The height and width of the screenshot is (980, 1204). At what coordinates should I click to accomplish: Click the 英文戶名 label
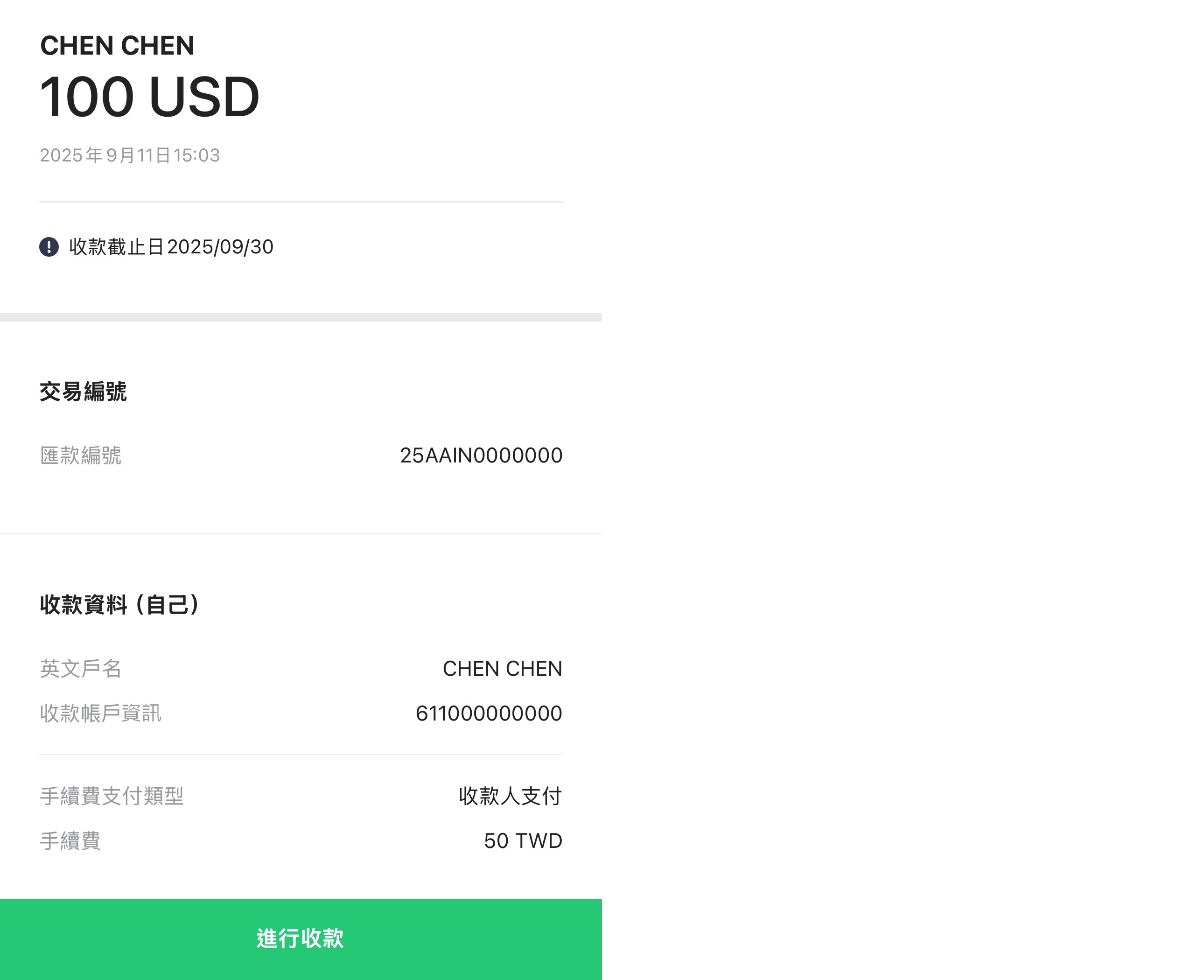pos(81,668)
